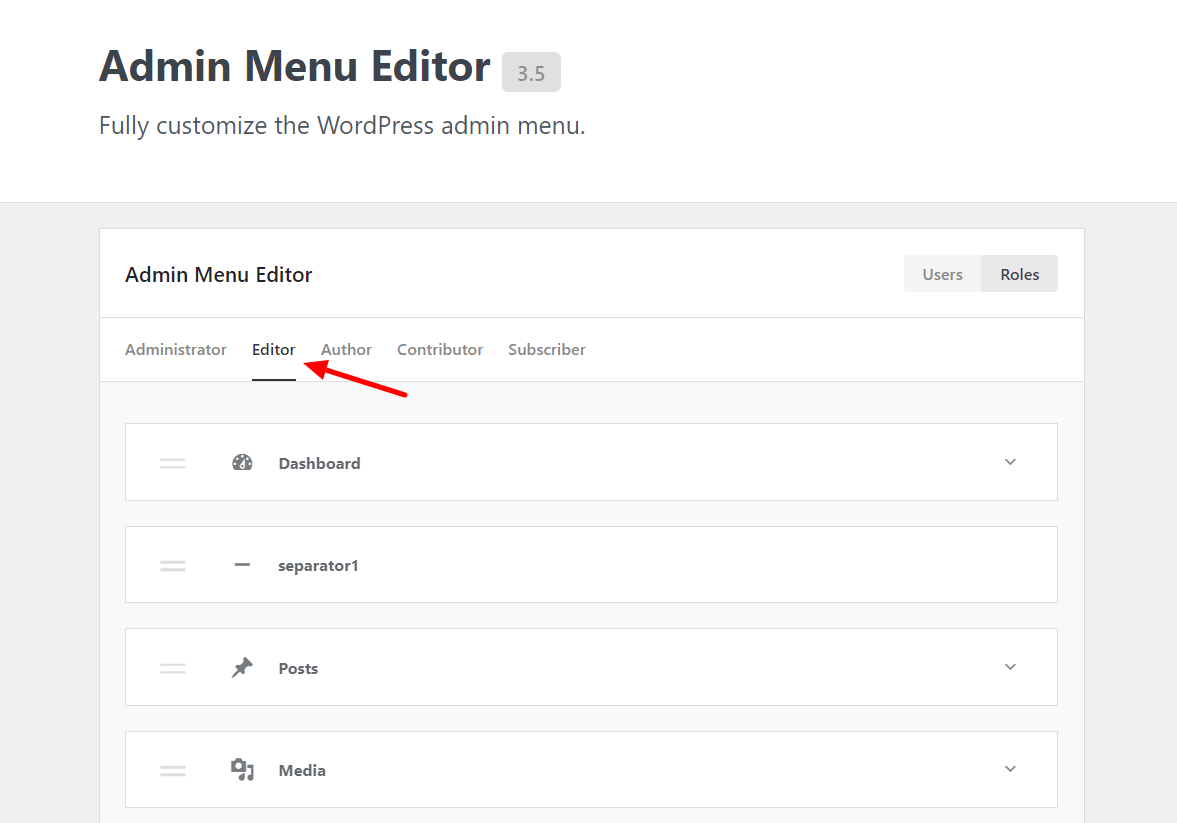Expand the Media menu item chevron
1177x823 pixels.
[x=1010, y=769]
